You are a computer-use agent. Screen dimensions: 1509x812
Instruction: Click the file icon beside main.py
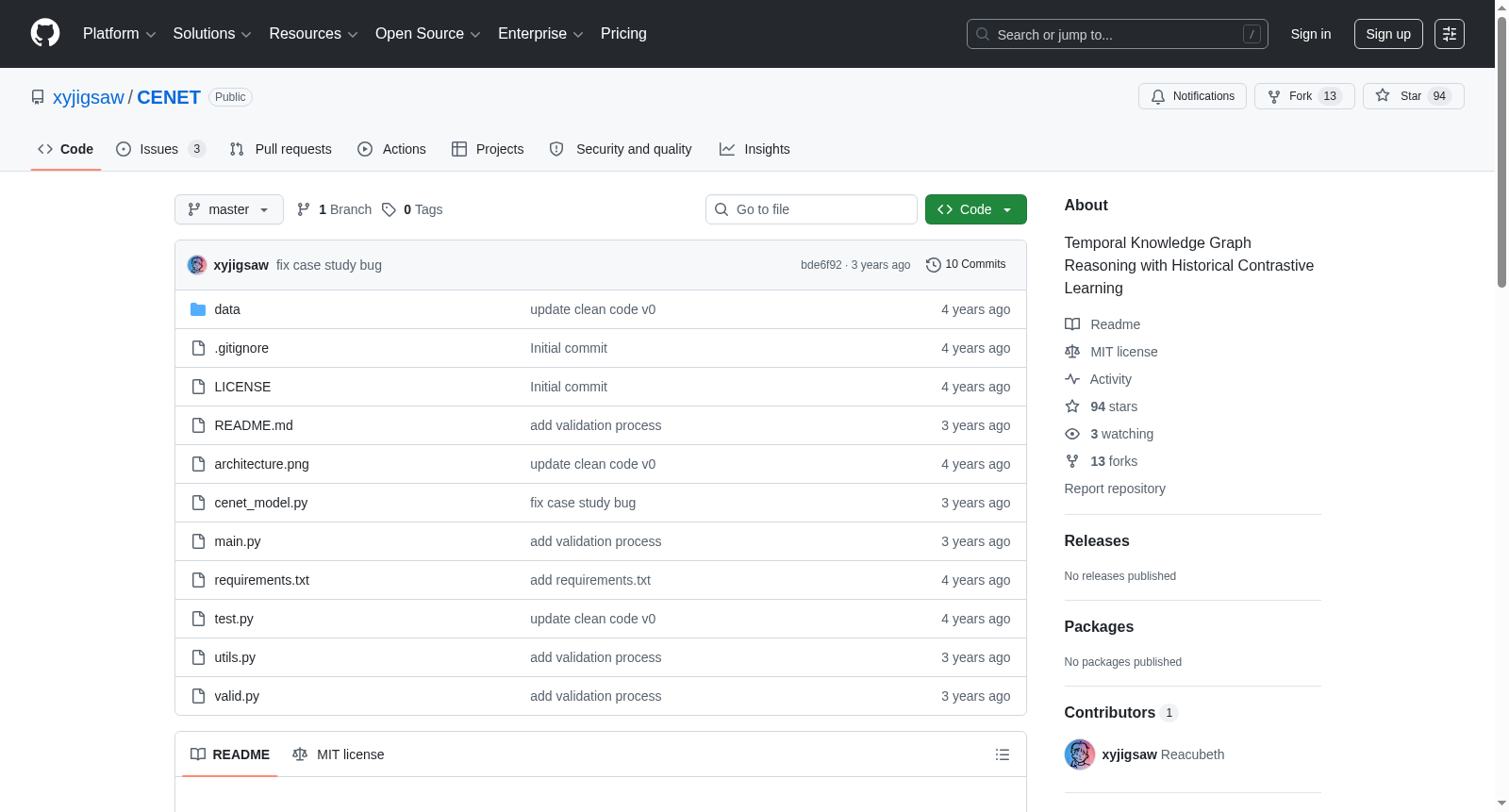click(x=198, y=541)
